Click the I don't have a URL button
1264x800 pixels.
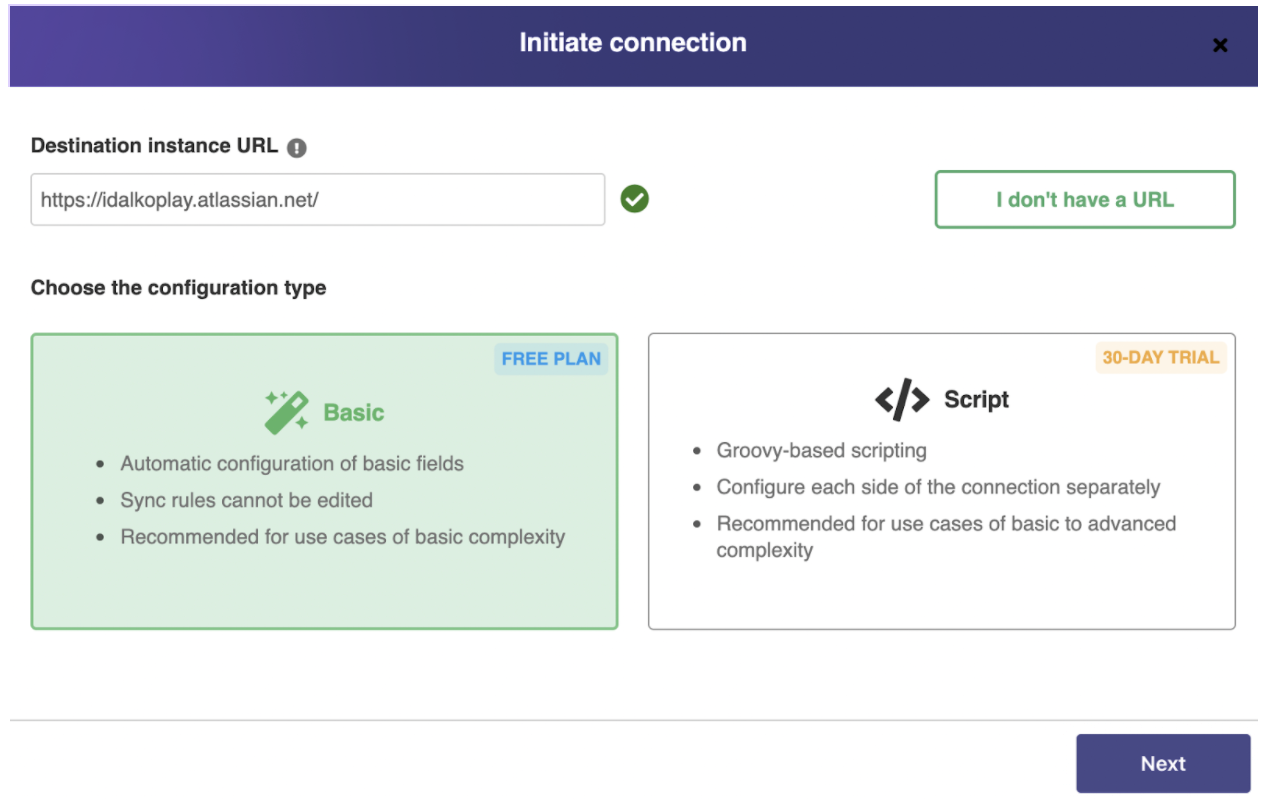1084,199
